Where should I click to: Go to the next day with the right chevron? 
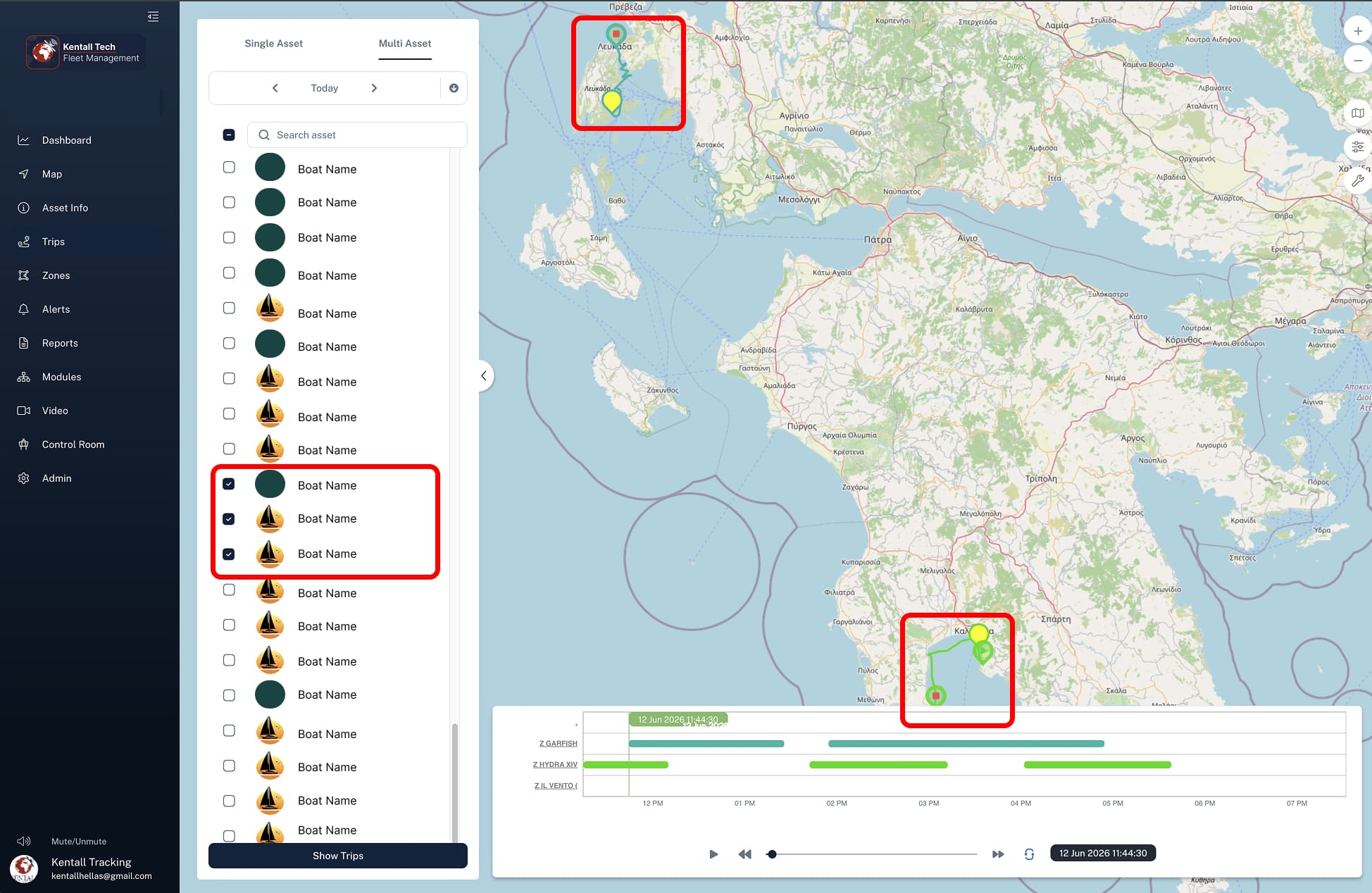(374, 88)
